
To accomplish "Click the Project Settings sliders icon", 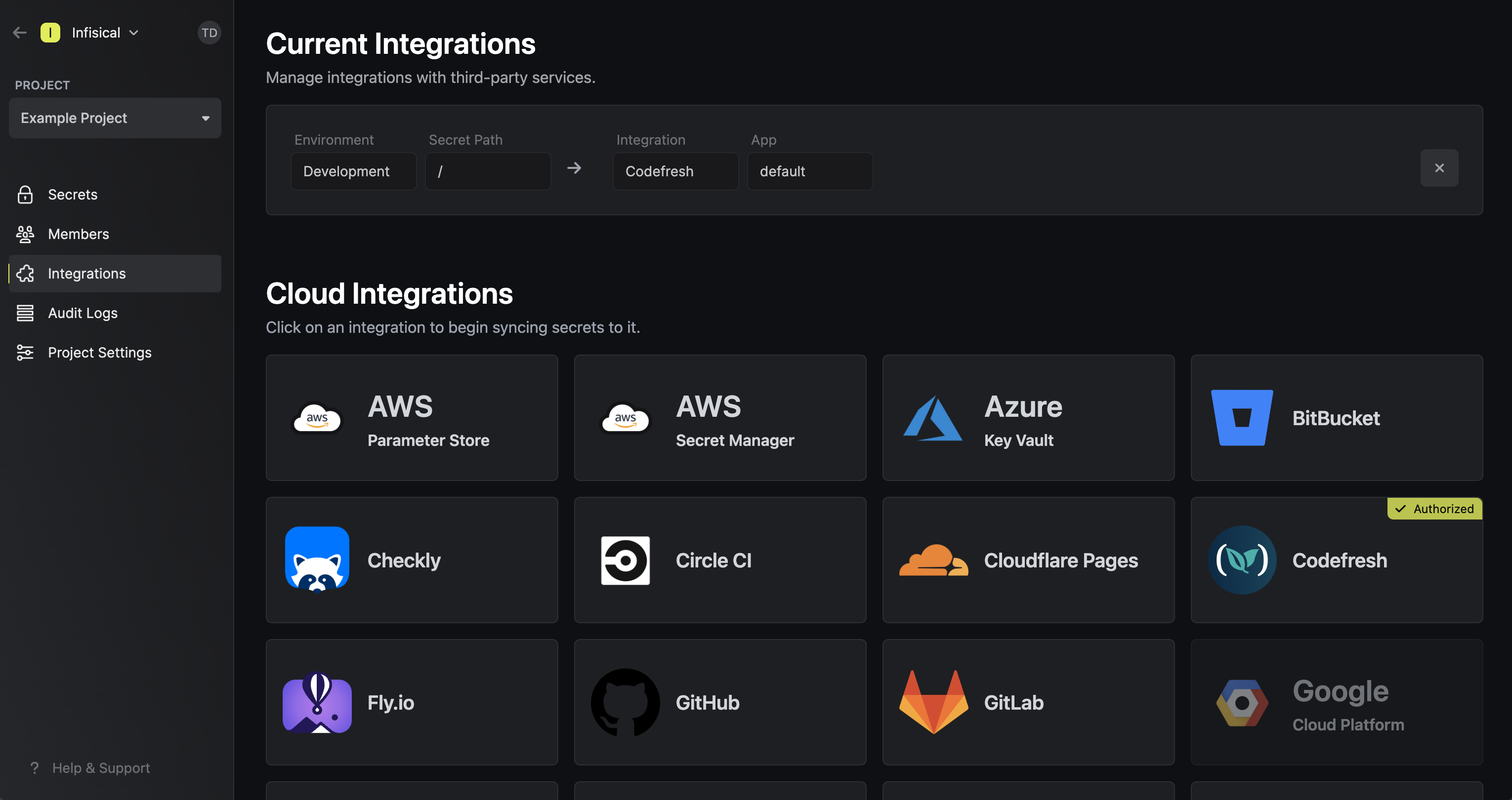I will coord(25,353).
